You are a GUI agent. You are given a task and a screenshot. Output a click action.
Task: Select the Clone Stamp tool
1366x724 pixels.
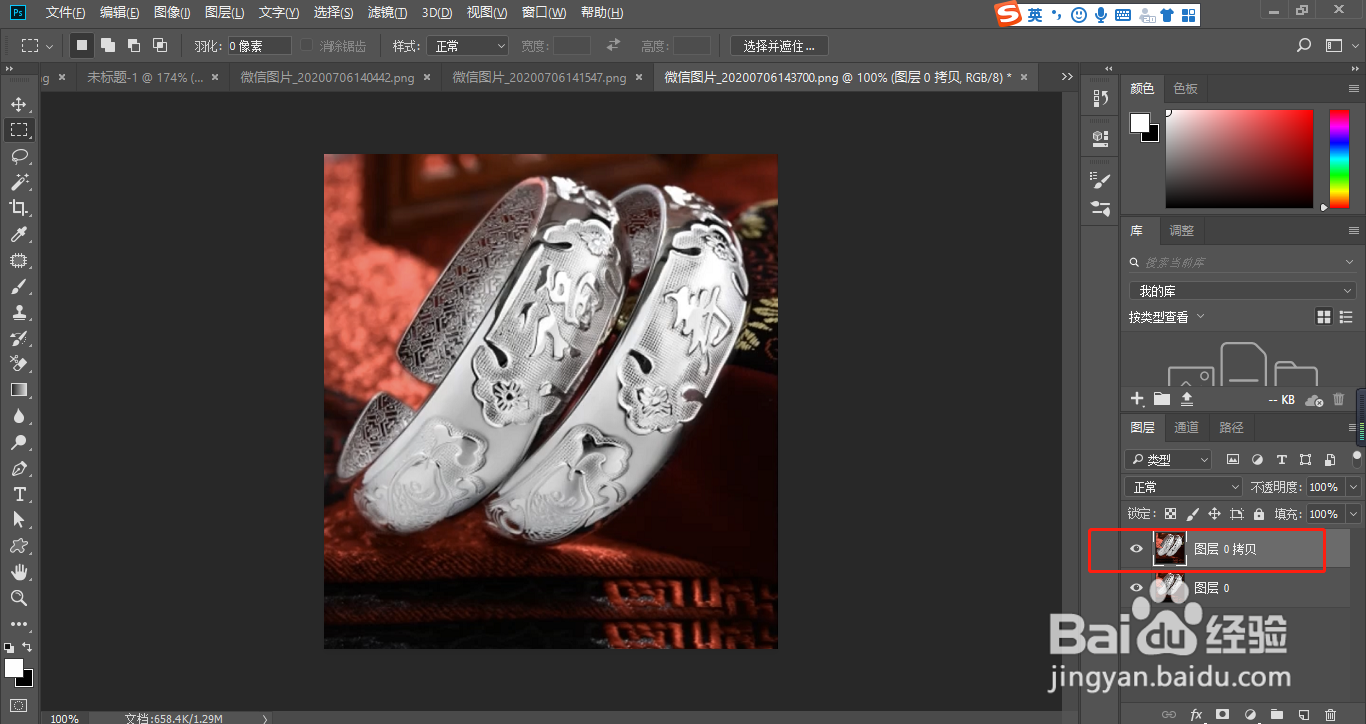19,312
